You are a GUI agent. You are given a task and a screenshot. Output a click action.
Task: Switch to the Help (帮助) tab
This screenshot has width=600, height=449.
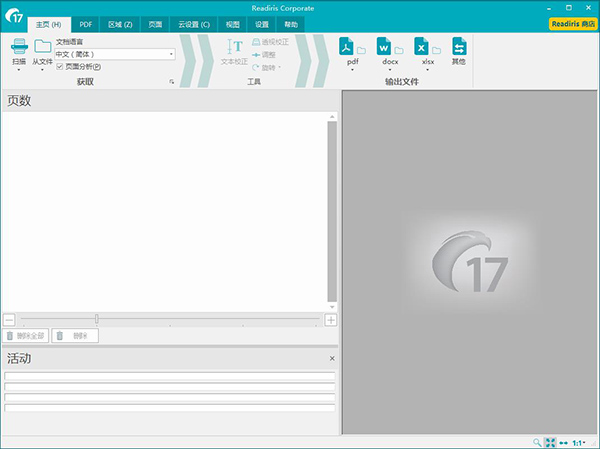(x=291, y=24)
